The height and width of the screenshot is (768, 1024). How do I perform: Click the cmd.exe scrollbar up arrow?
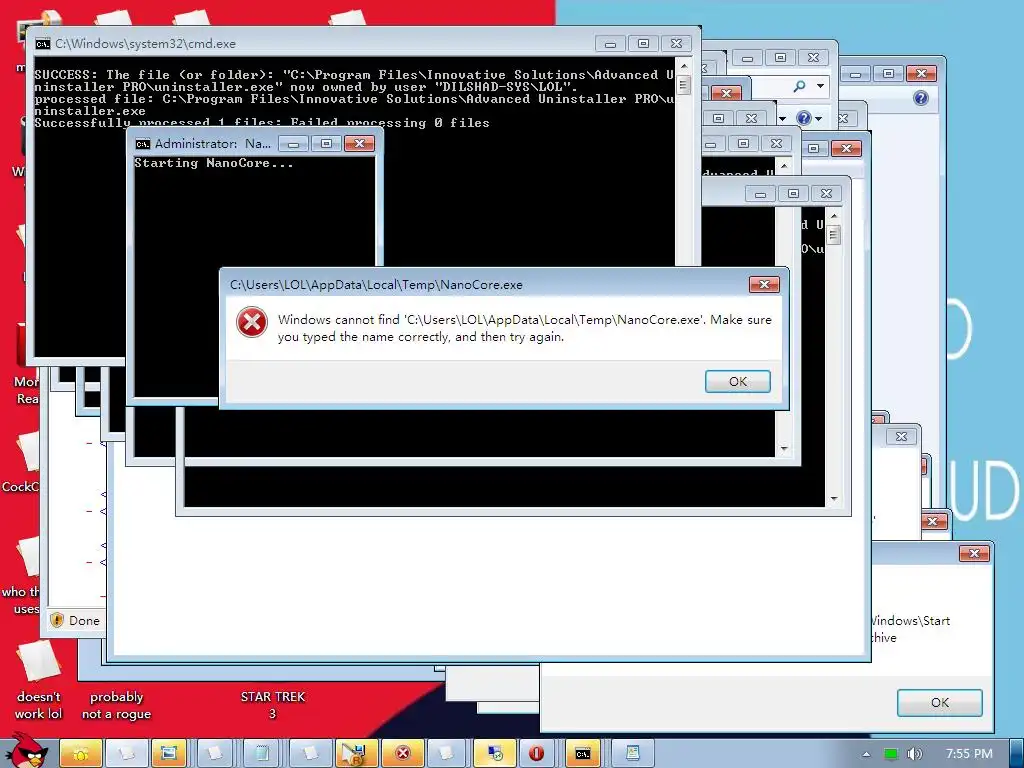click(x=684, y=66)
